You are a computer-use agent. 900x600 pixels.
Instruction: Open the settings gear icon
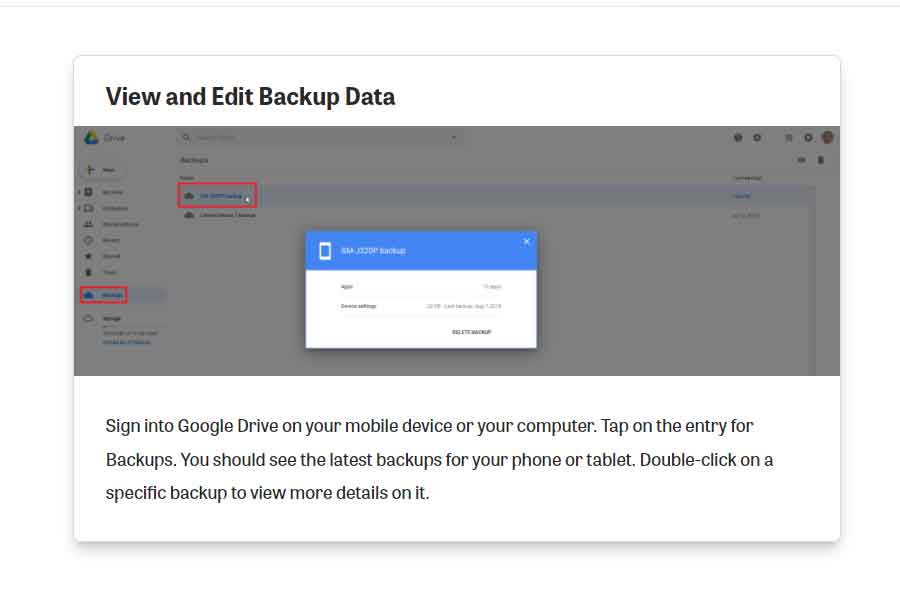point(757,138)
